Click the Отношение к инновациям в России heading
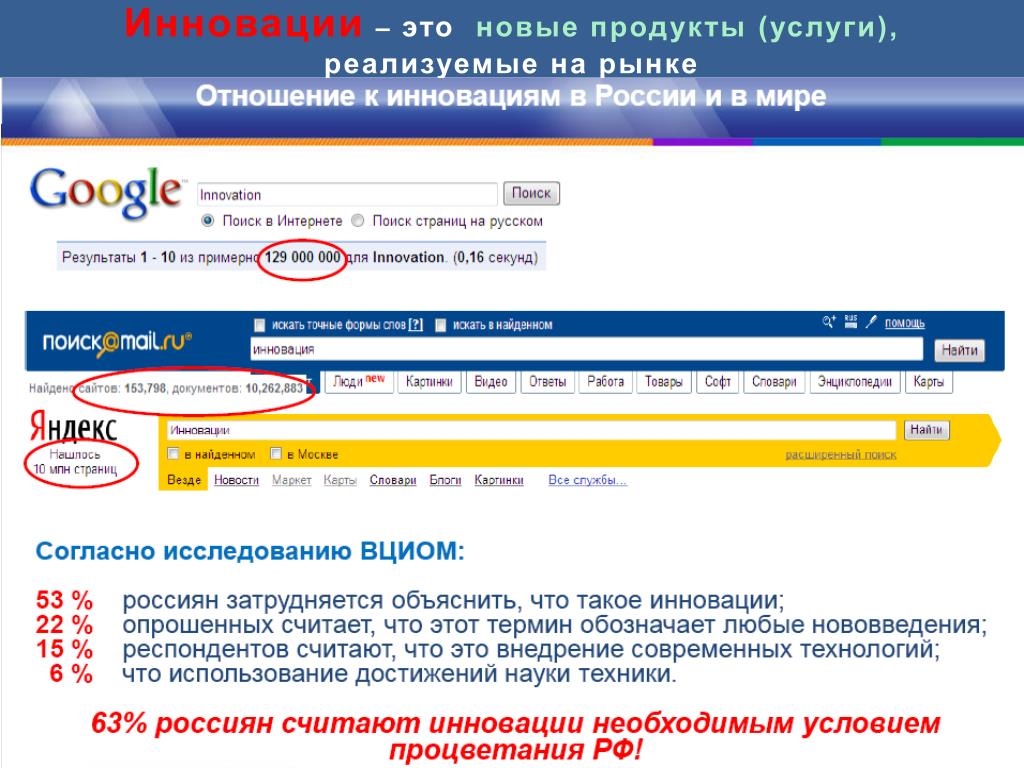 [511, 96]
